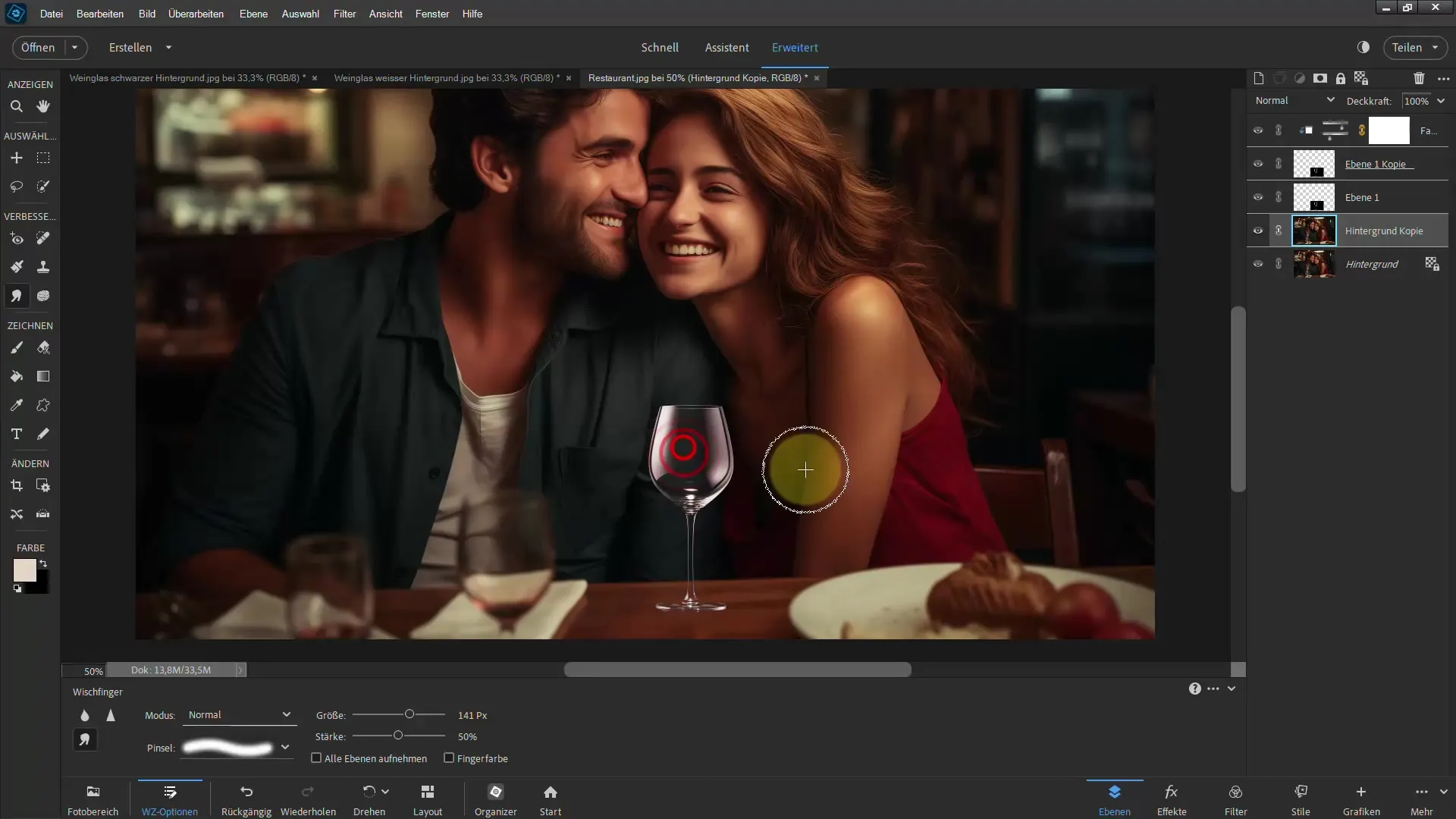Switch to the Assistent editing tab

[x=726, y=47]
